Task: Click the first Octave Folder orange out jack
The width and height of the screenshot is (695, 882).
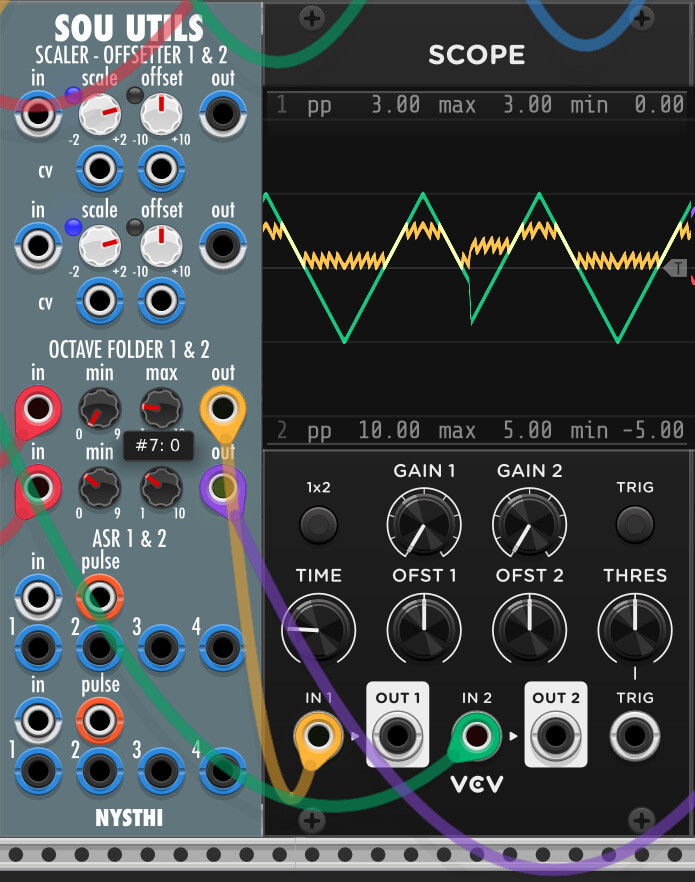Action: click(x=222, y=409)
